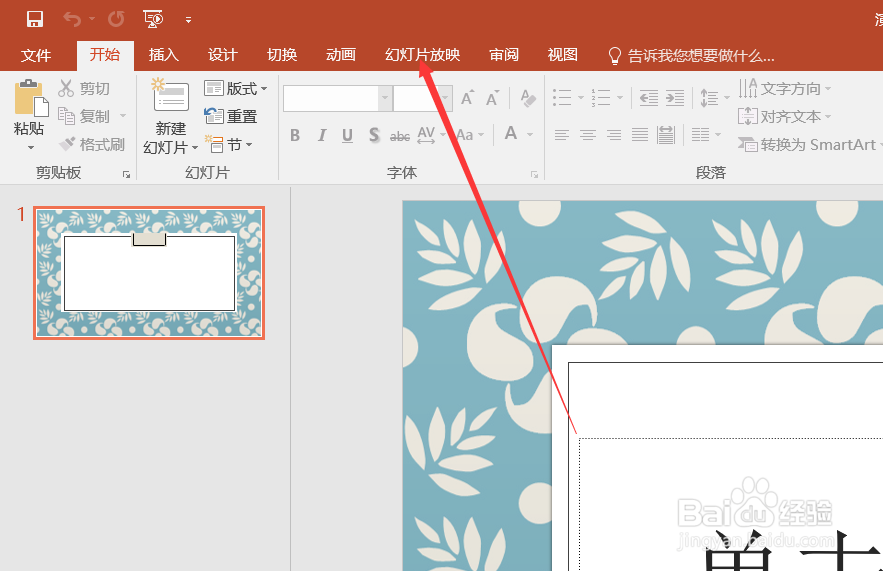Open the 节 (Section) dropdown
This screenshot has height=571, width=883.
tap(228, 145)
